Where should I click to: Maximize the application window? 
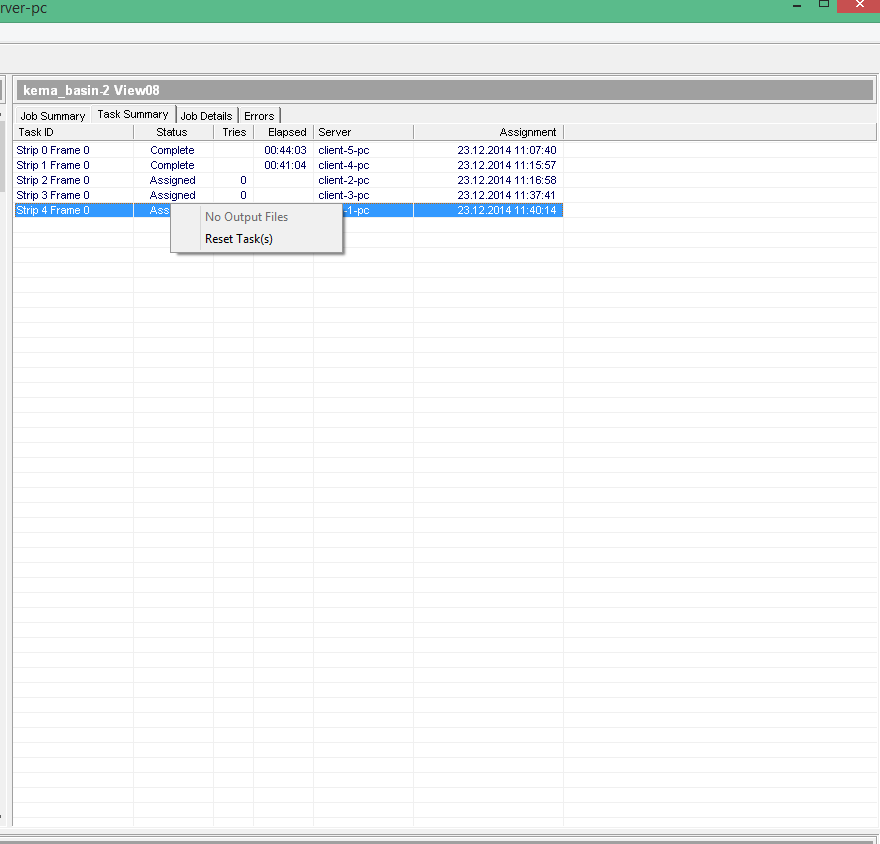(824, 5)
